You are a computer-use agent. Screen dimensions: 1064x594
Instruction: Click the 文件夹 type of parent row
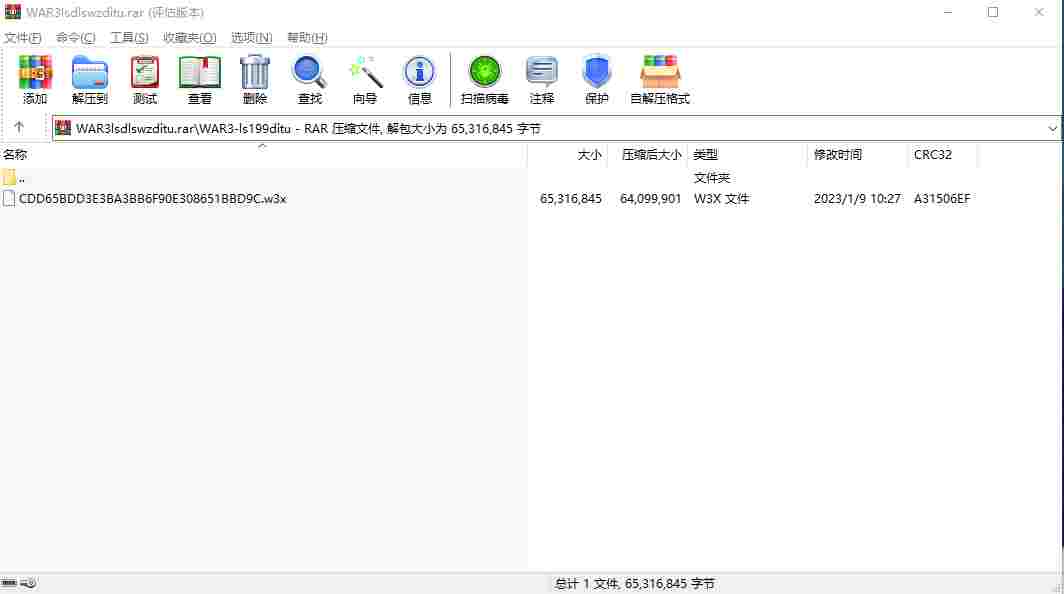click(x=712, y=178)
